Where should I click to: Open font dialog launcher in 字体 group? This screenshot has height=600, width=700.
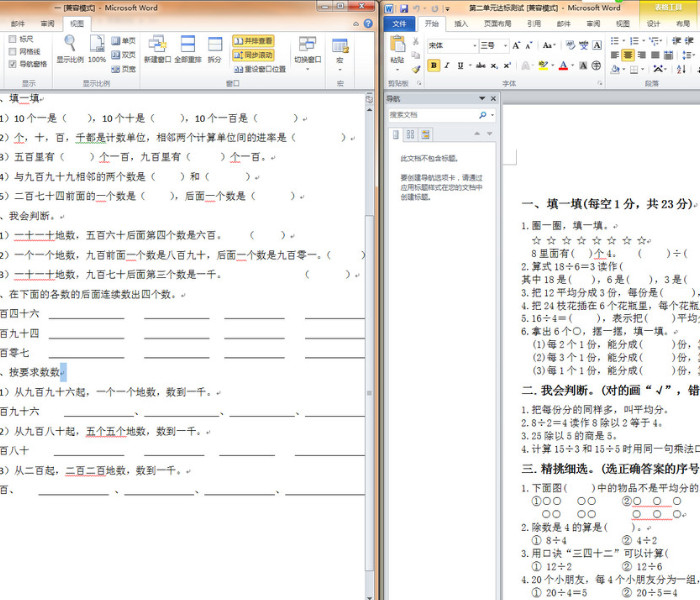click(600, 83)
